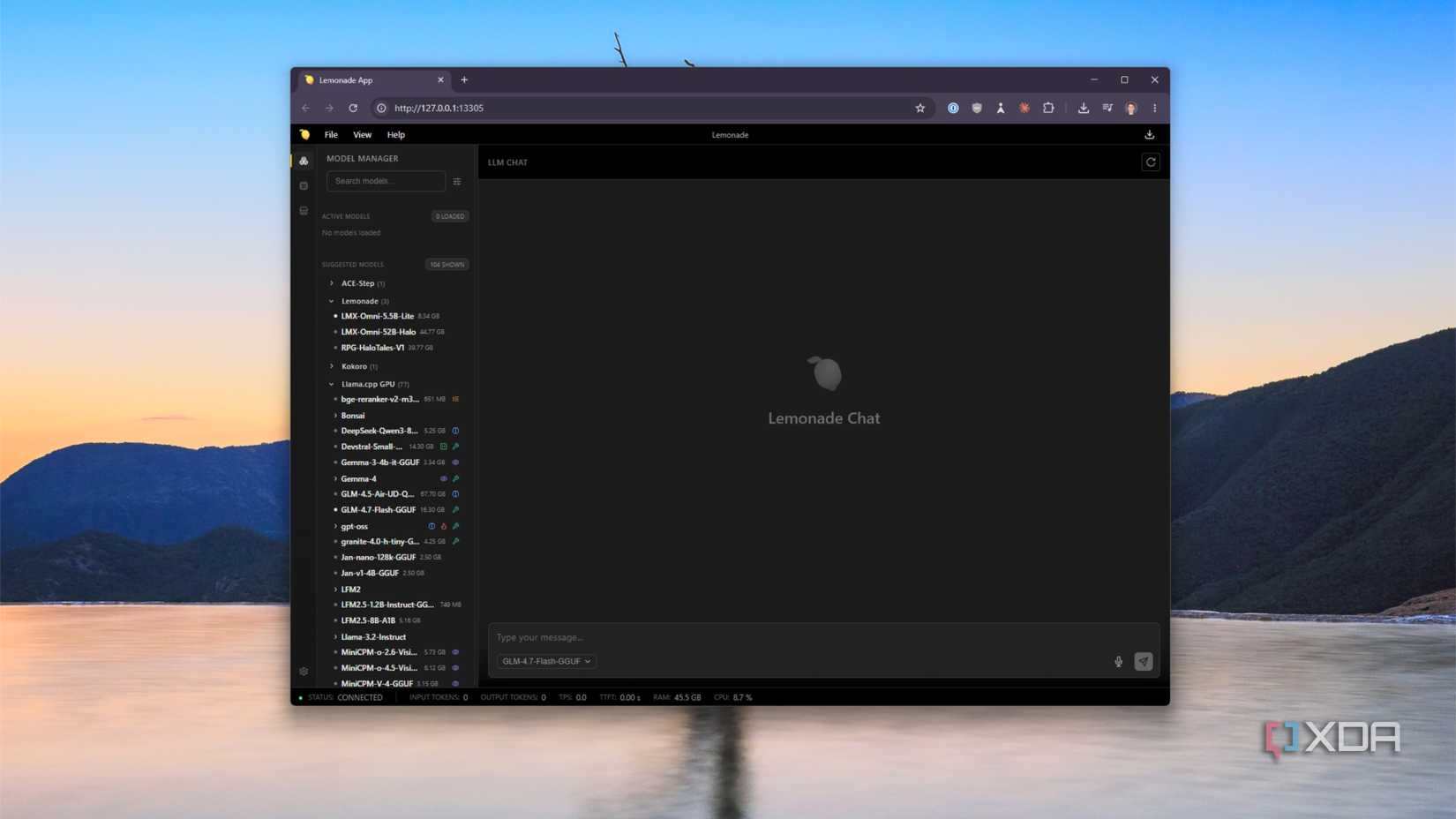Open the 1Password extension icon
Viewport: 1456px width, 819px height.
click(x=953, y=108)
